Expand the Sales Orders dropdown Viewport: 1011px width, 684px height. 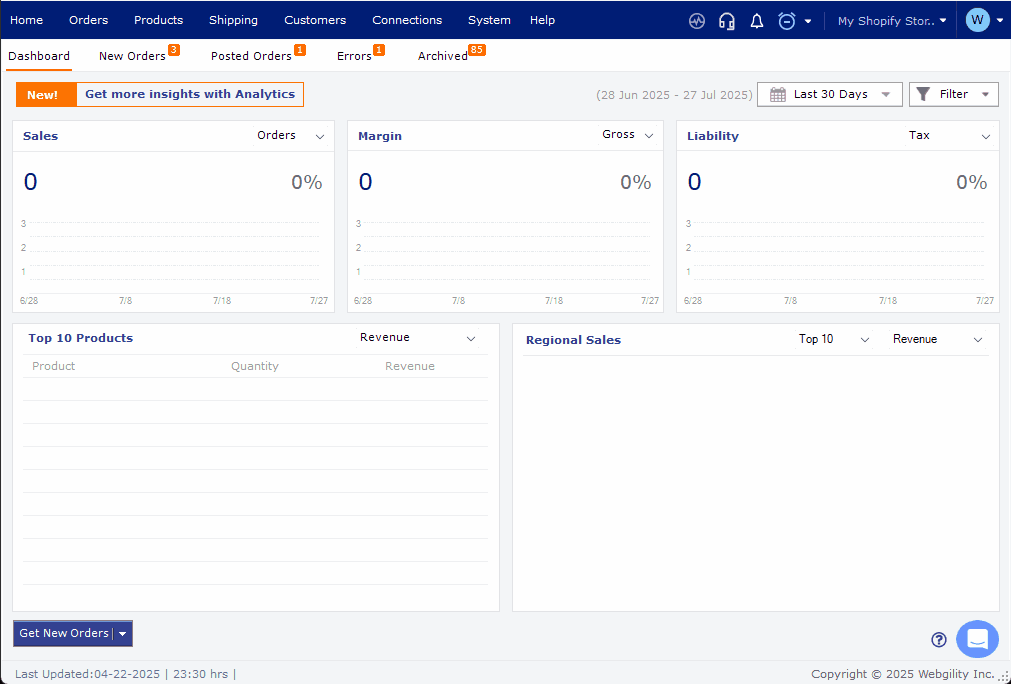pyautogui.click(x=320, y=137)
